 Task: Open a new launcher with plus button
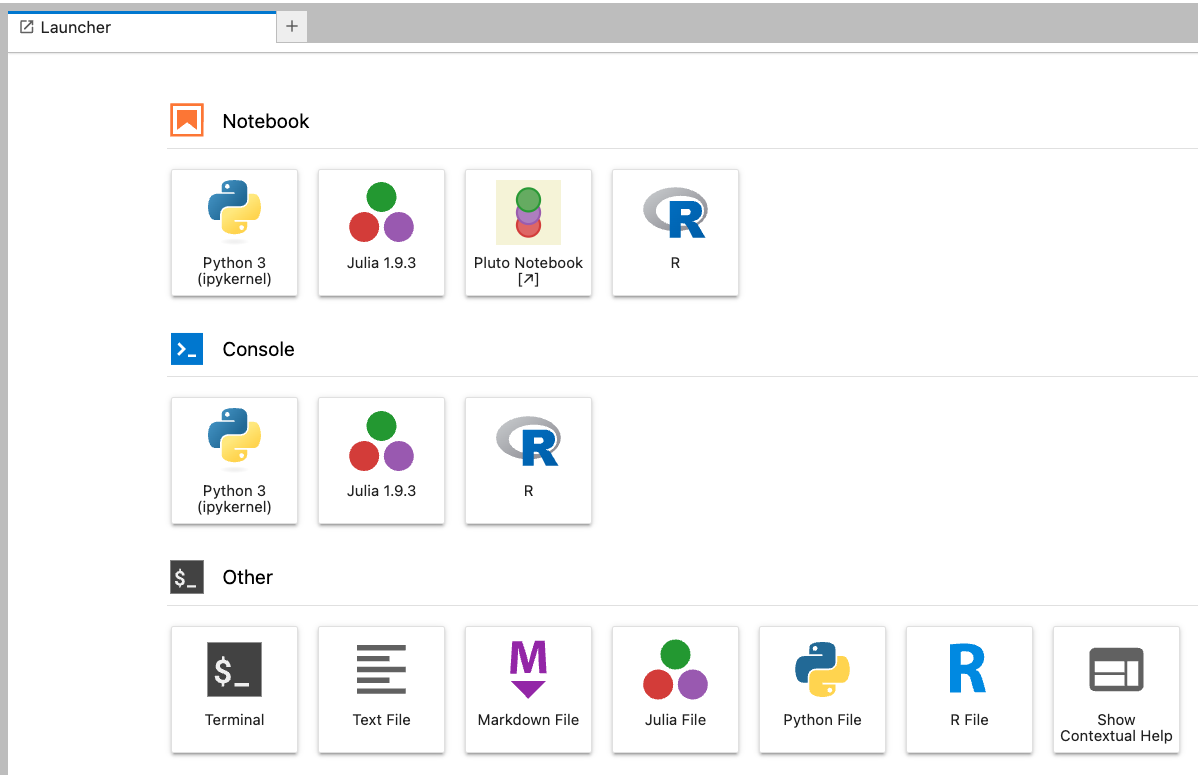pos(291,27)
